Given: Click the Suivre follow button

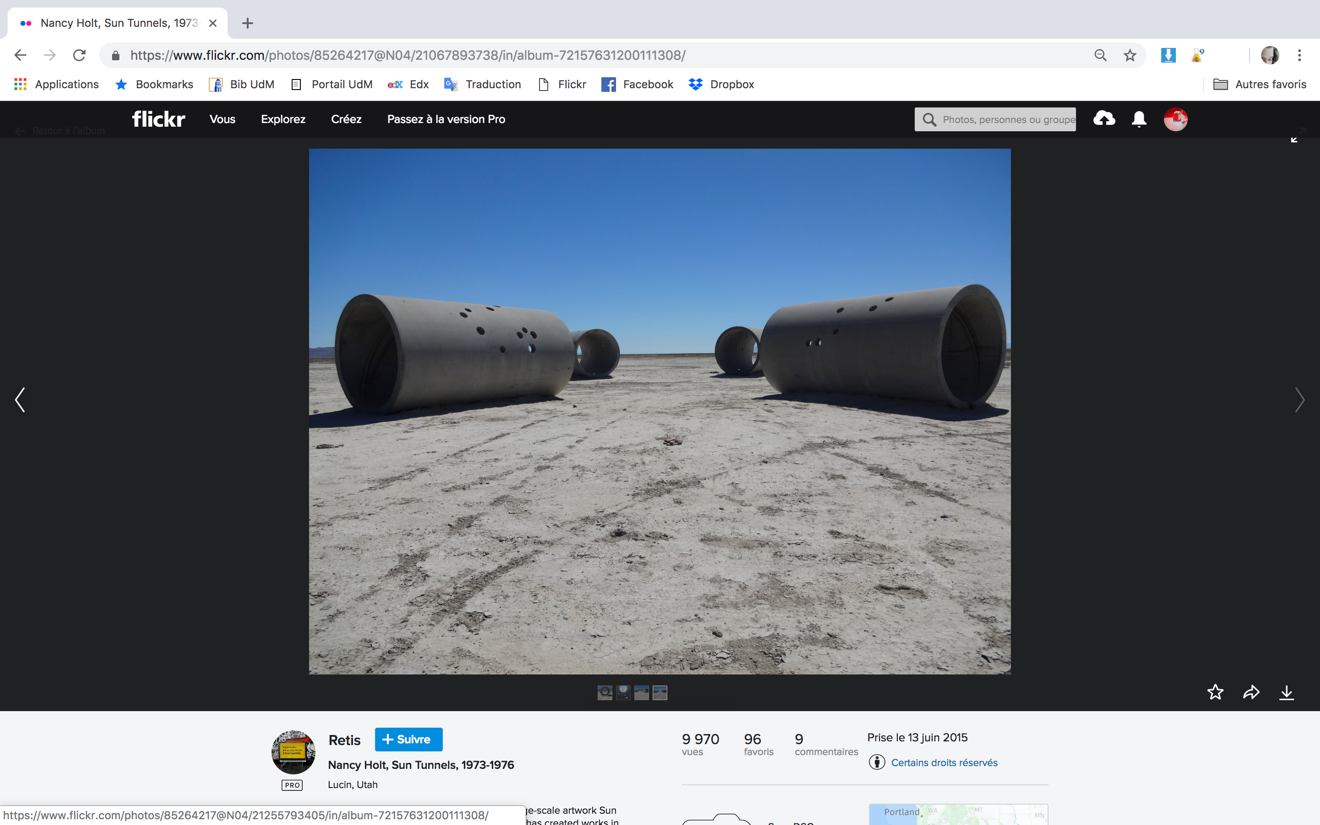Looking at the screenshot, I should pos(408,739).
